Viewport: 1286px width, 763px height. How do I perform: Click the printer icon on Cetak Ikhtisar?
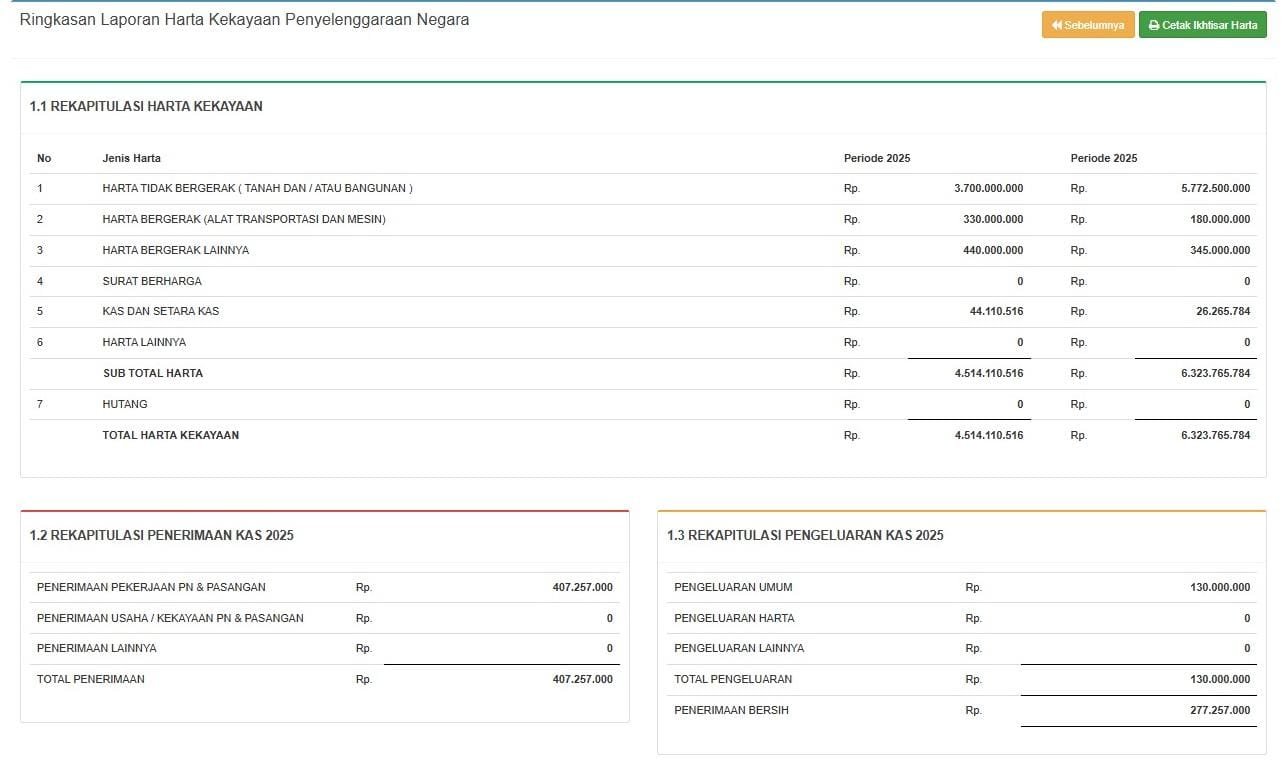point(1153,25)
